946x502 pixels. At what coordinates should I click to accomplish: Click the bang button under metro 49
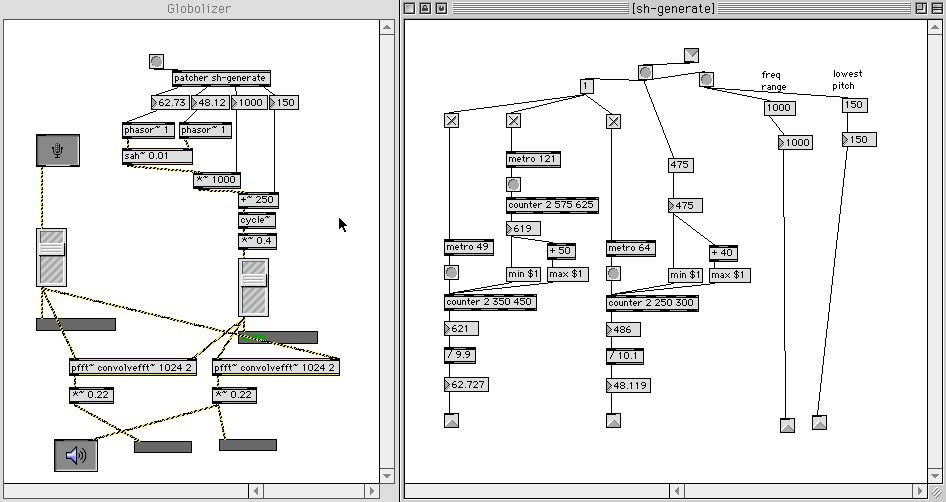tap(451, 273)
